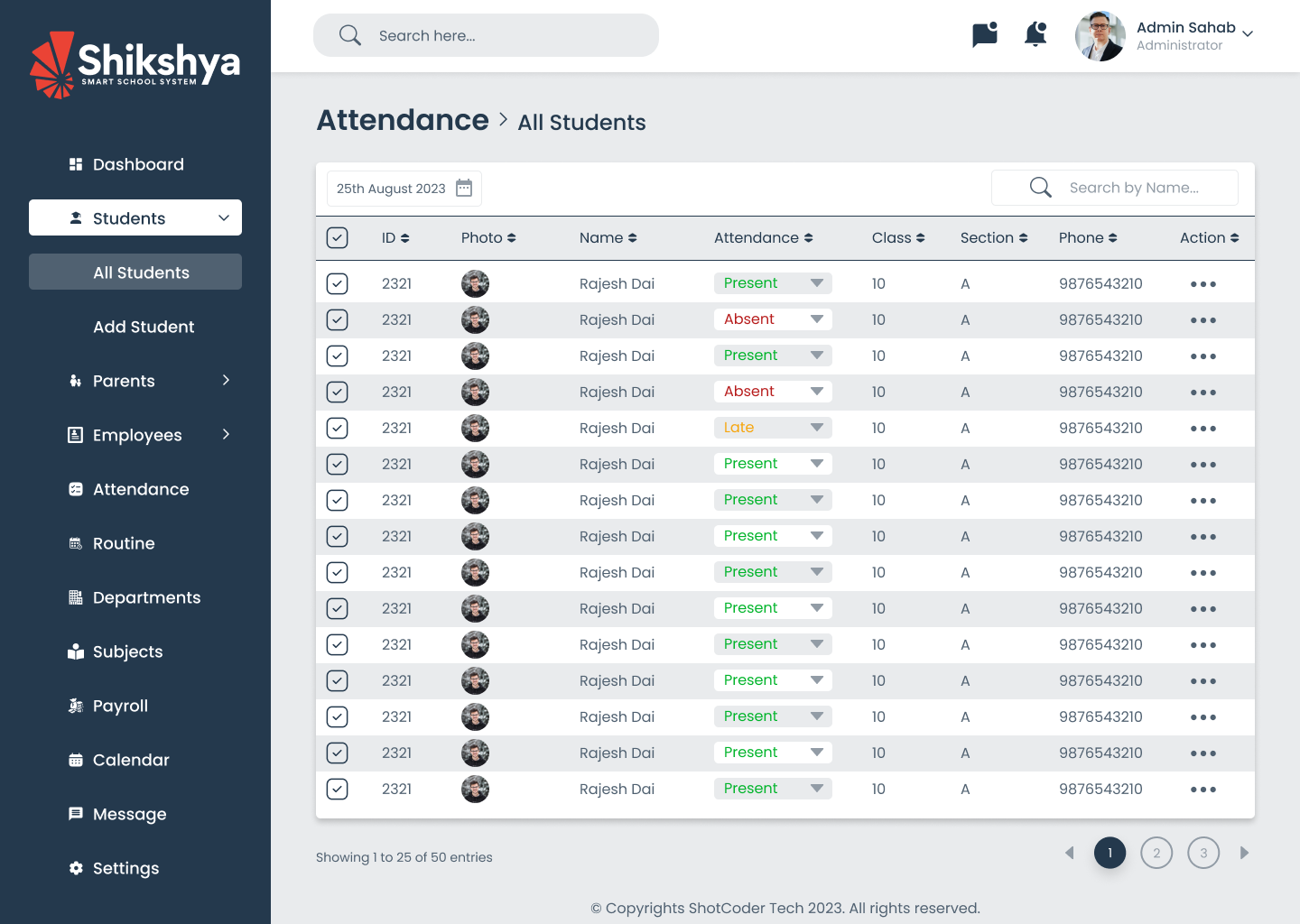This screenshot has width=1300, height=924.
Task: Click the Shikshya logo
Action: [135, 65]
